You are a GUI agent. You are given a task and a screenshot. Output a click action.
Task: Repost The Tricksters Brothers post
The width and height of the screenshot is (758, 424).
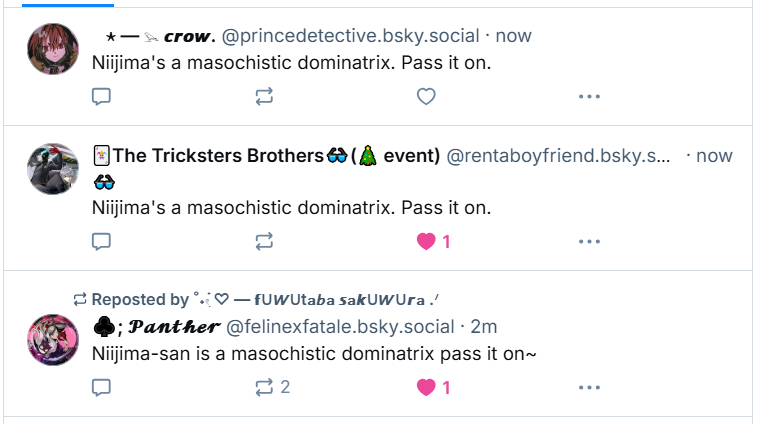264,242
